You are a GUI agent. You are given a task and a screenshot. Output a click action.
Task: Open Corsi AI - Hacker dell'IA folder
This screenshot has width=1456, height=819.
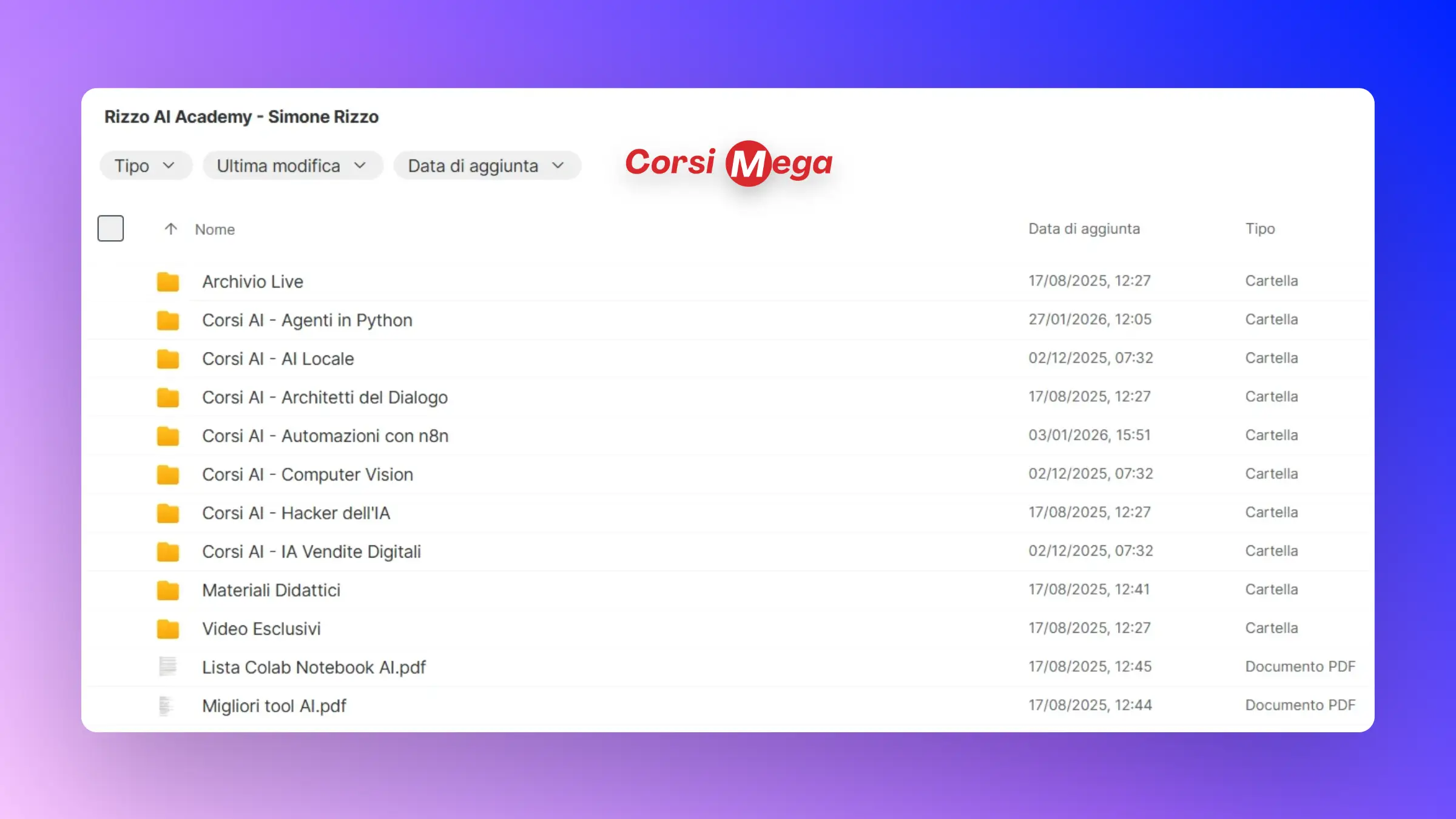tap(296, 513)
